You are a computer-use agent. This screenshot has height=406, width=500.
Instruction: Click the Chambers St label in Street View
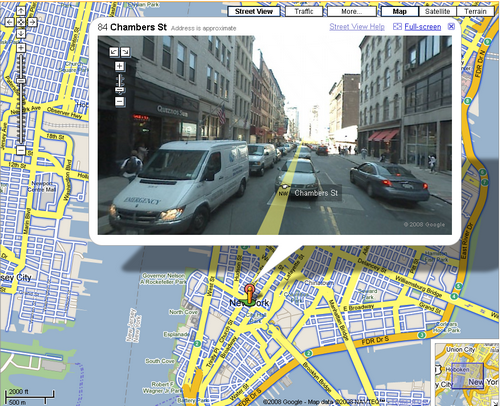[x=316, y=193]
